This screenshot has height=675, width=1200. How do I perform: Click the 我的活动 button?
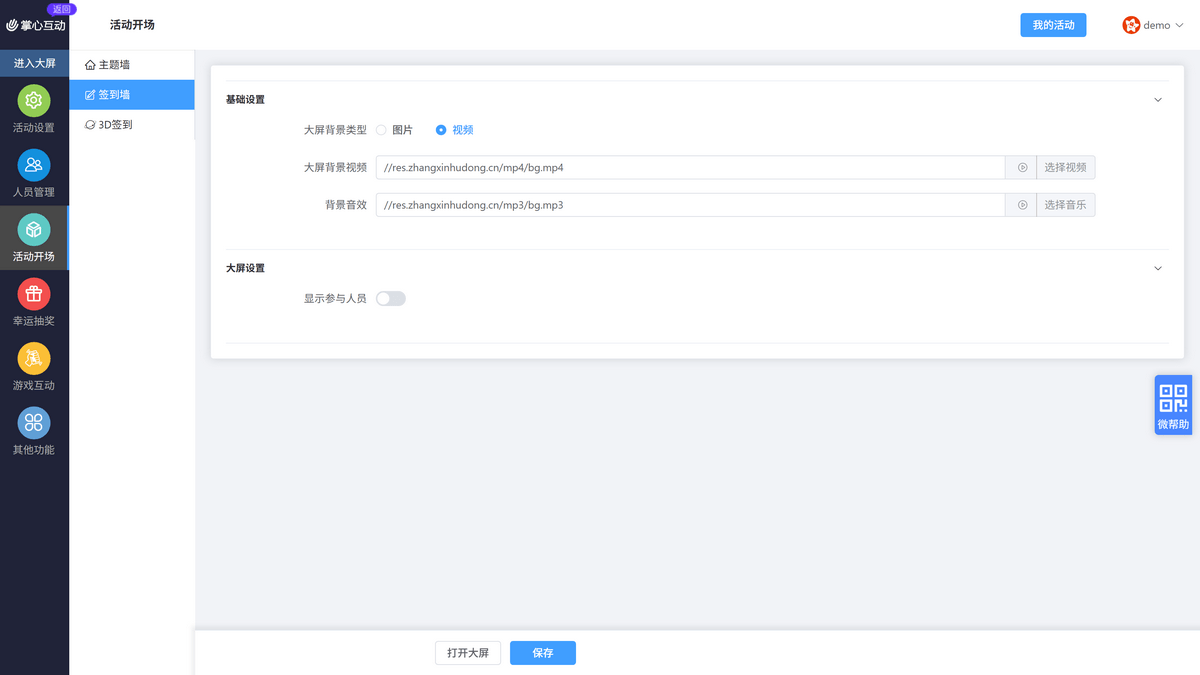click(1053, 25)
